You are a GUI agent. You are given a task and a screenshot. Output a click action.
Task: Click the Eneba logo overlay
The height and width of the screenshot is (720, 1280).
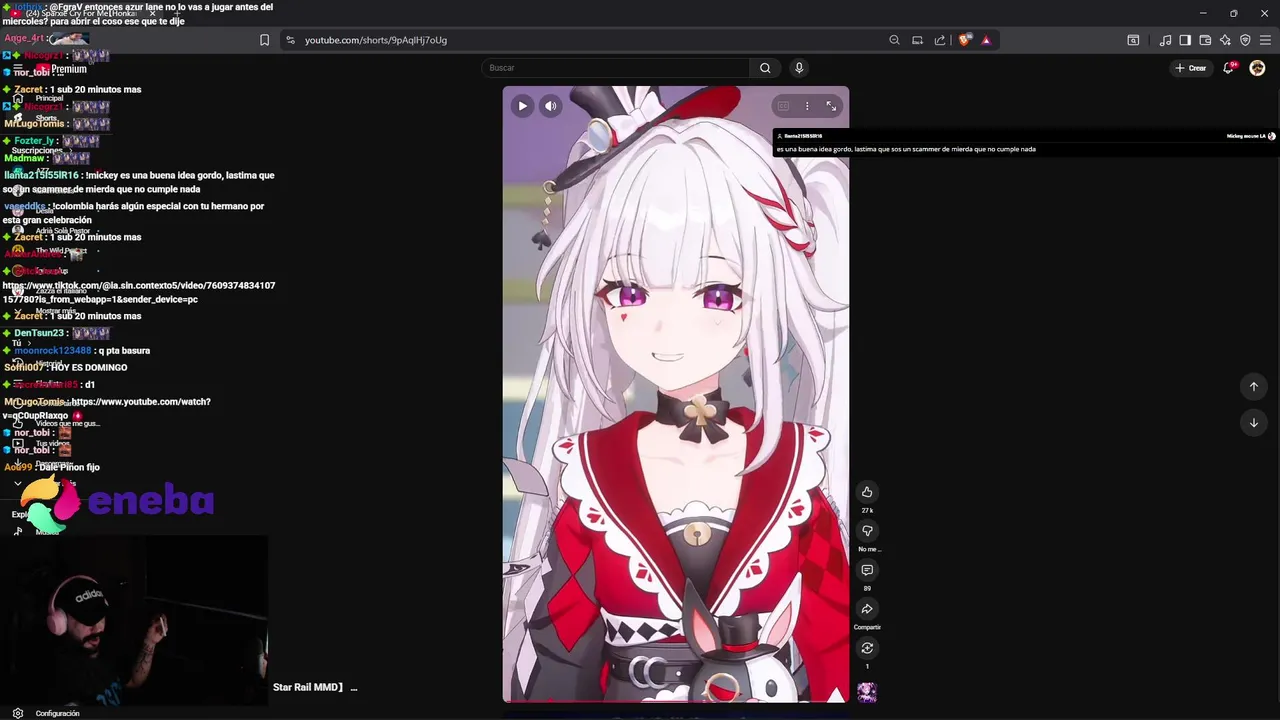(x=118, y=502)
